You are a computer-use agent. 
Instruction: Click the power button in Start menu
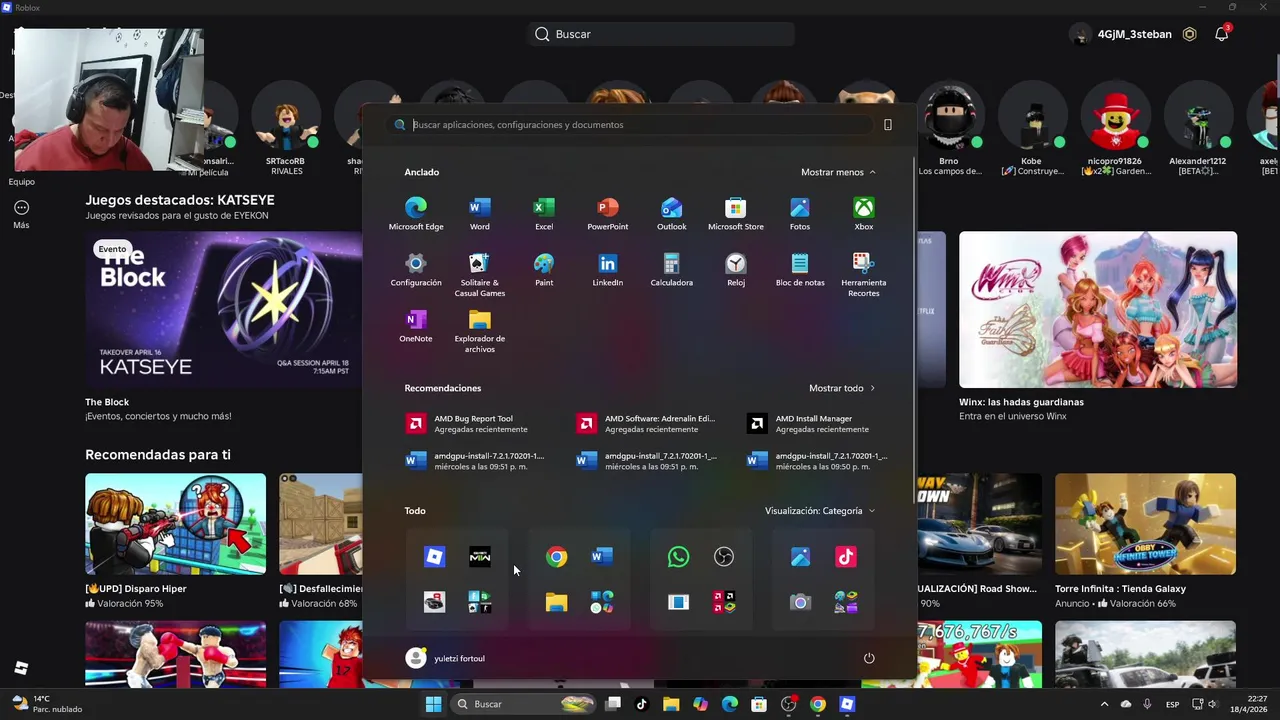[x=869, y=658]
